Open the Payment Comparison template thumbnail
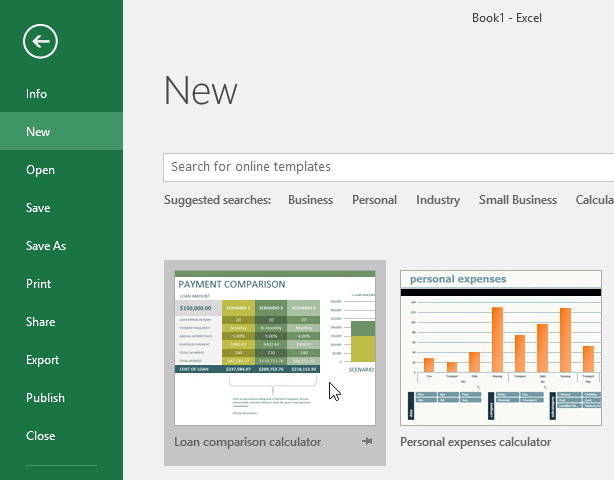This screenshot has height=480, width=614. pos(275,347)
